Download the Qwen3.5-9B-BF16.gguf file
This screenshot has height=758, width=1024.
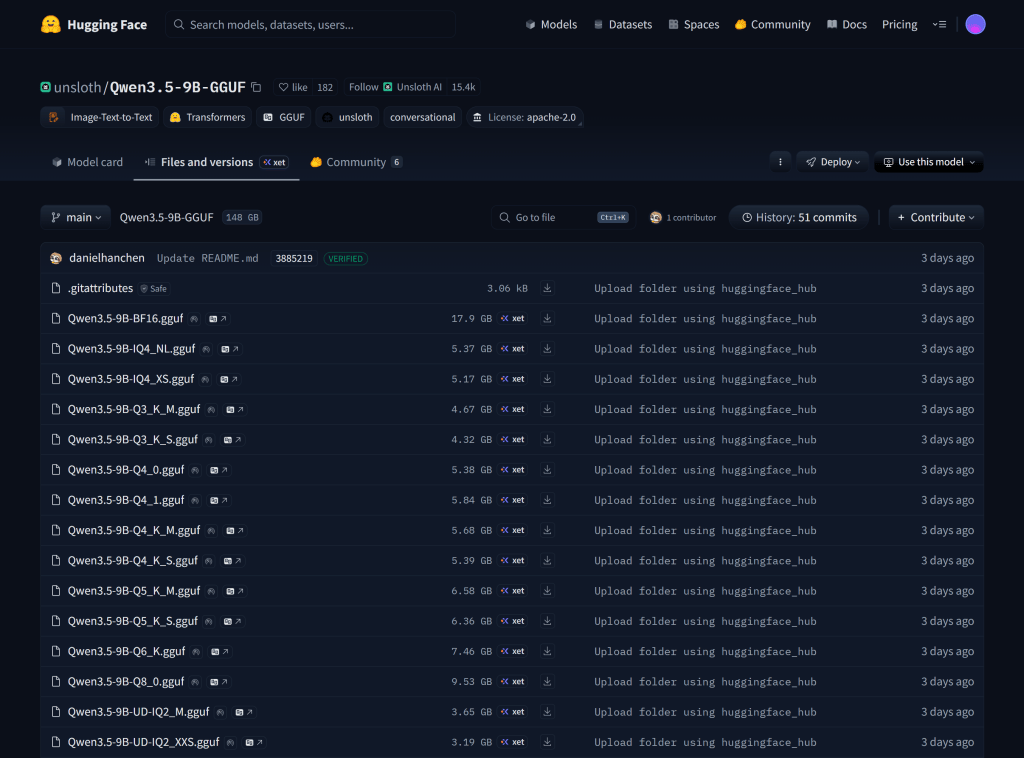[x=547, y=319]
